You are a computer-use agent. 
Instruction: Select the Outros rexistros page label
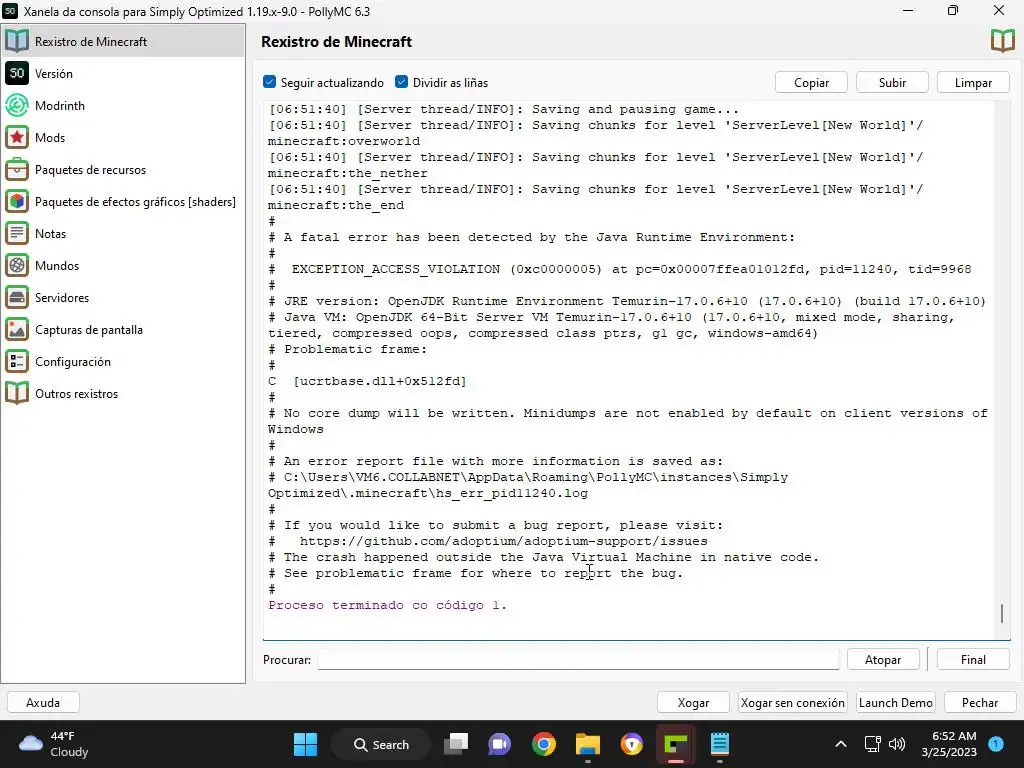click(x=76, y=394)
